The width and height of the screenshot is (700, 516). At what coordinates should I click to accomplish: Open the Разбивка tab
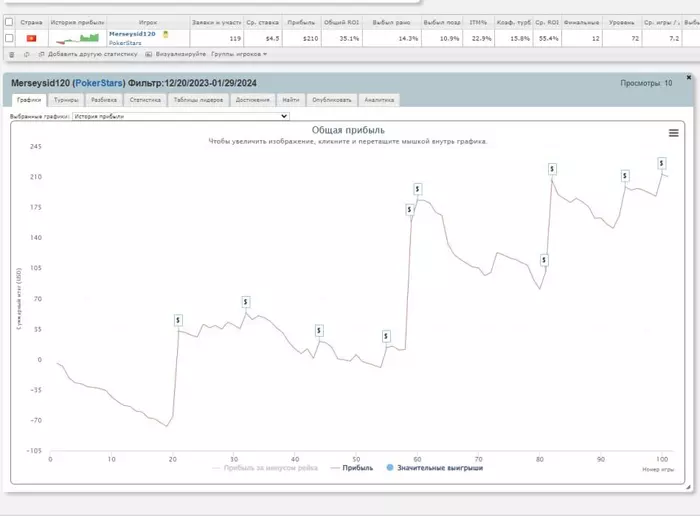click(104, 100)
